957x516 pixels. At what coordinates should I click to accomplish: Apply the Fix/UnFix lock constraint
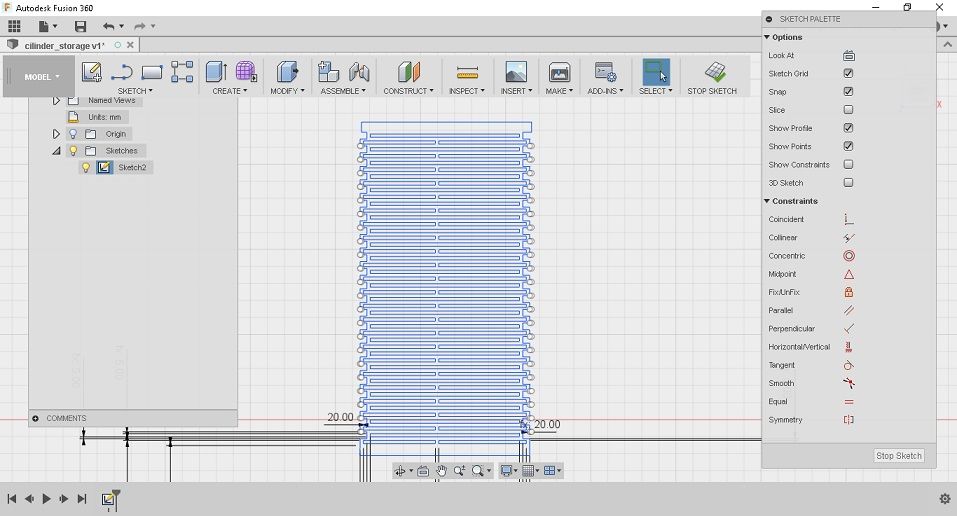click(848, 292)
